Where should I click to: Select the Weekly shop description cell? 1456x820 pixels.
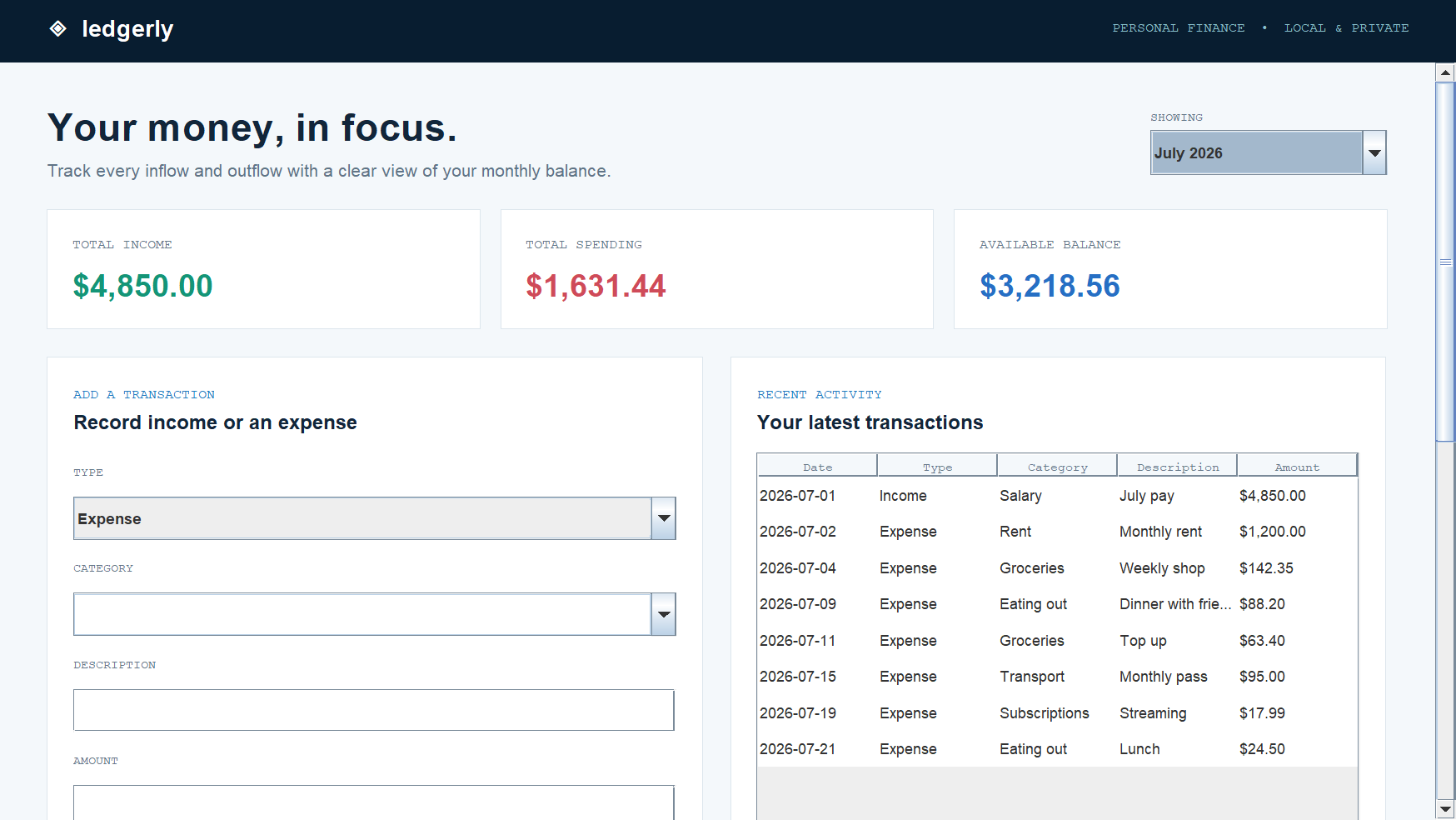tap(1177, 568)
